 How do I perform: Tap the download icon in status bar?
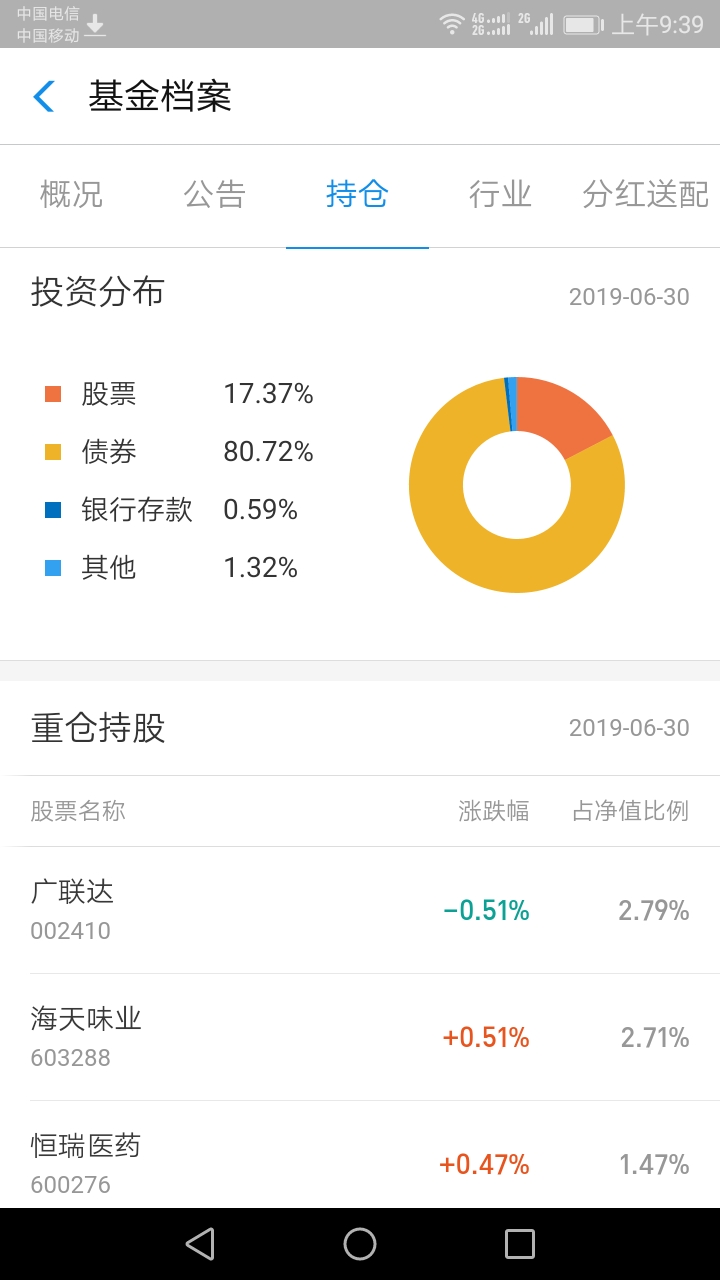coord(95,25)
